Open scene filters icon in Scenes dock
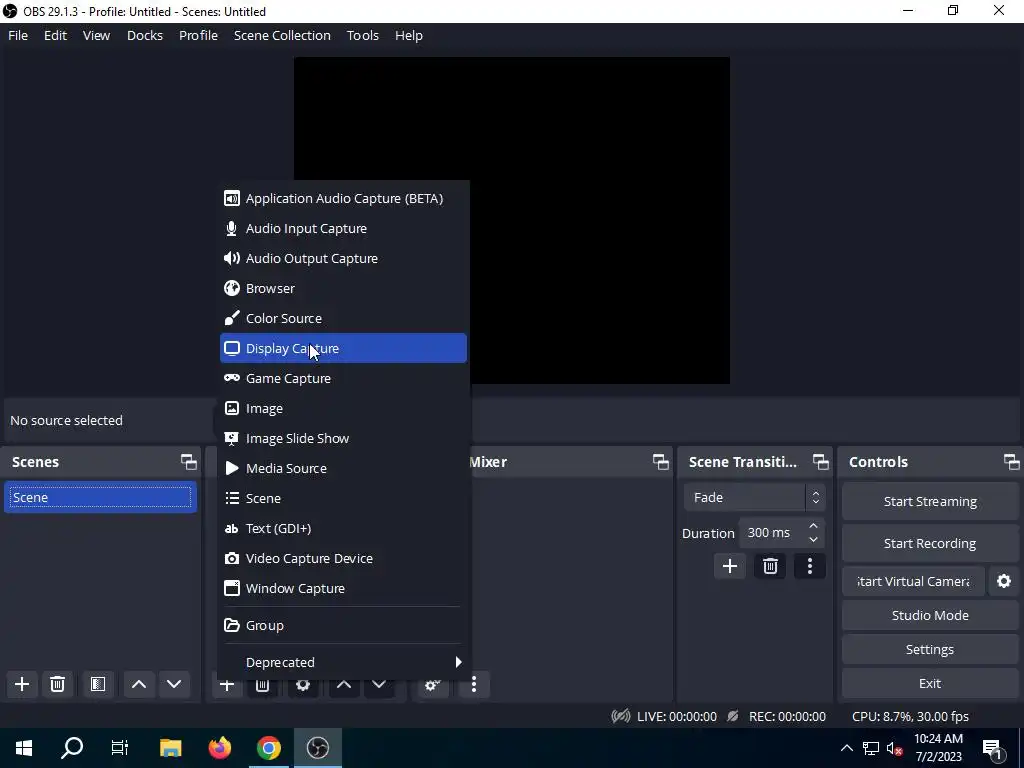The height and width of the screenshot is (768, 1024). [98, 684]
